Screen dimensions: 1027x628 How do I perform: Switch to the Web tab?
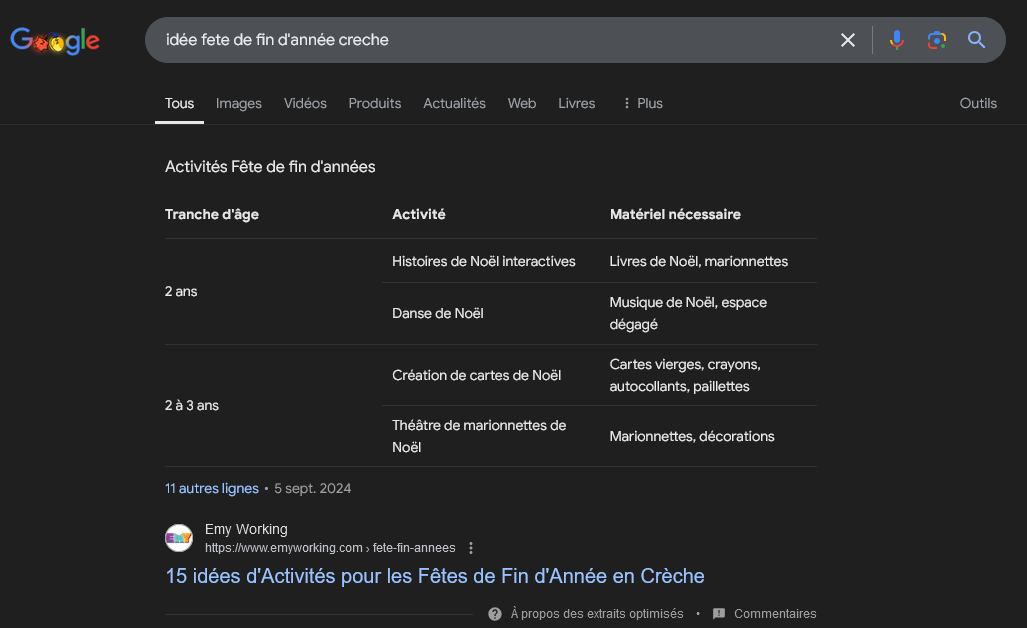522,103
